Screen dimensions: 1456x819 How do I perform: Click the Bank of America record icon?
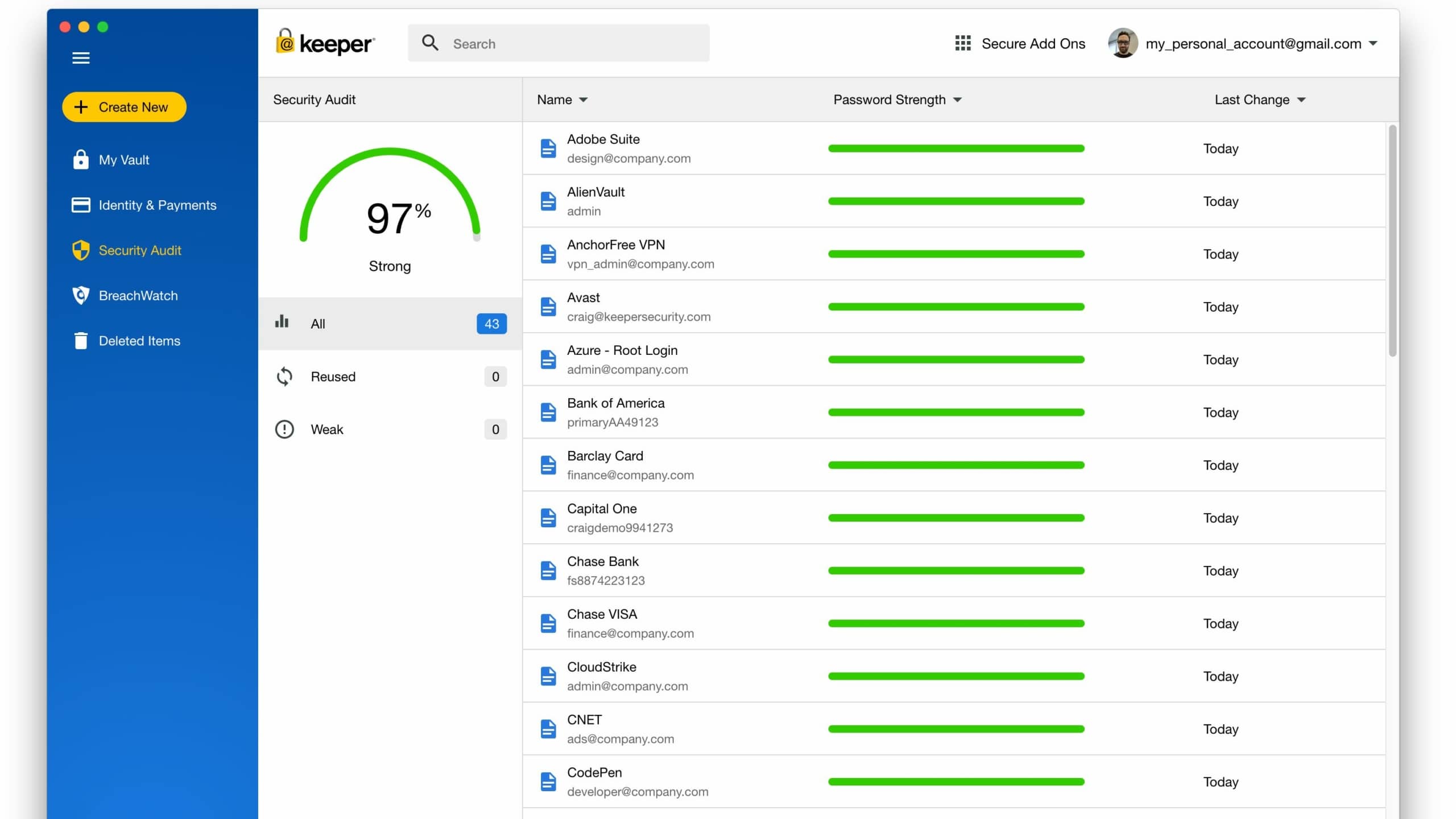tap(548, 412)
